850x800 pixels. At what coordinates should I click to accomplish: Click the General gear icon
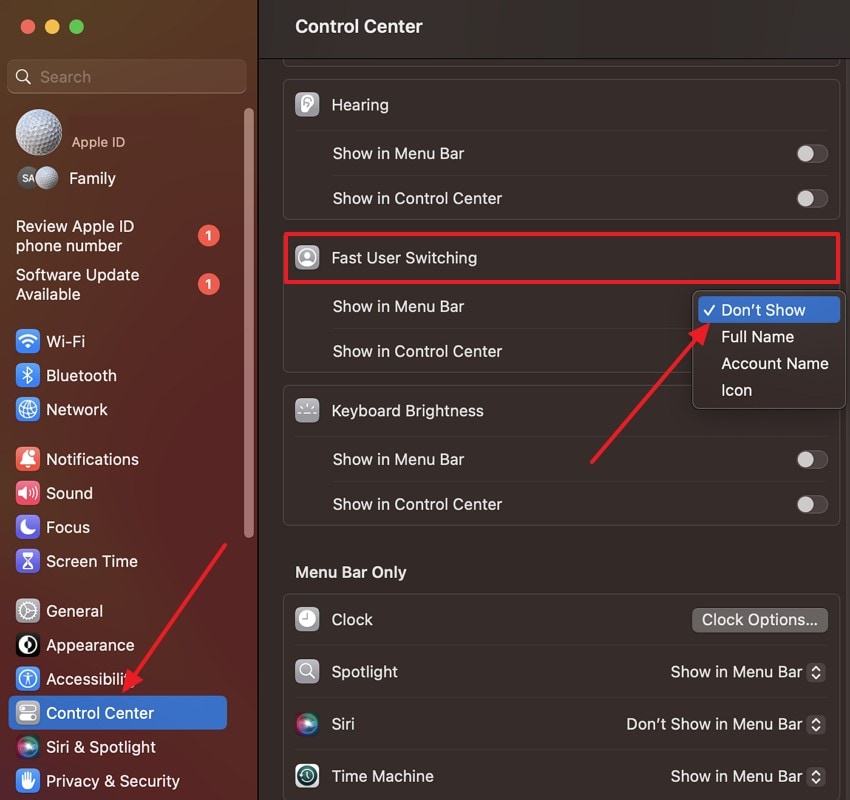coord(28,611)
